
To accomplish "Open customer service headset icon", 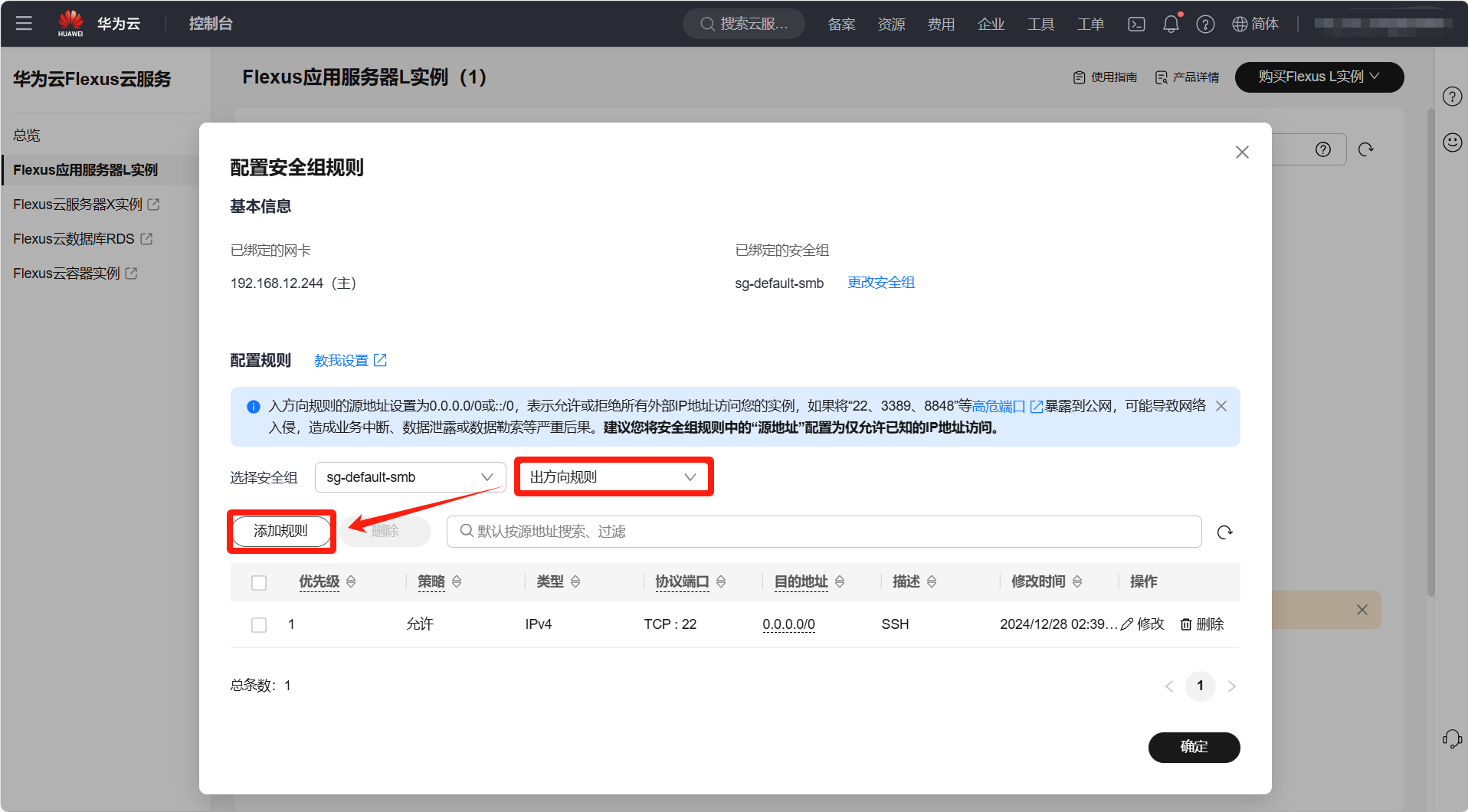I will point(1452,738).
